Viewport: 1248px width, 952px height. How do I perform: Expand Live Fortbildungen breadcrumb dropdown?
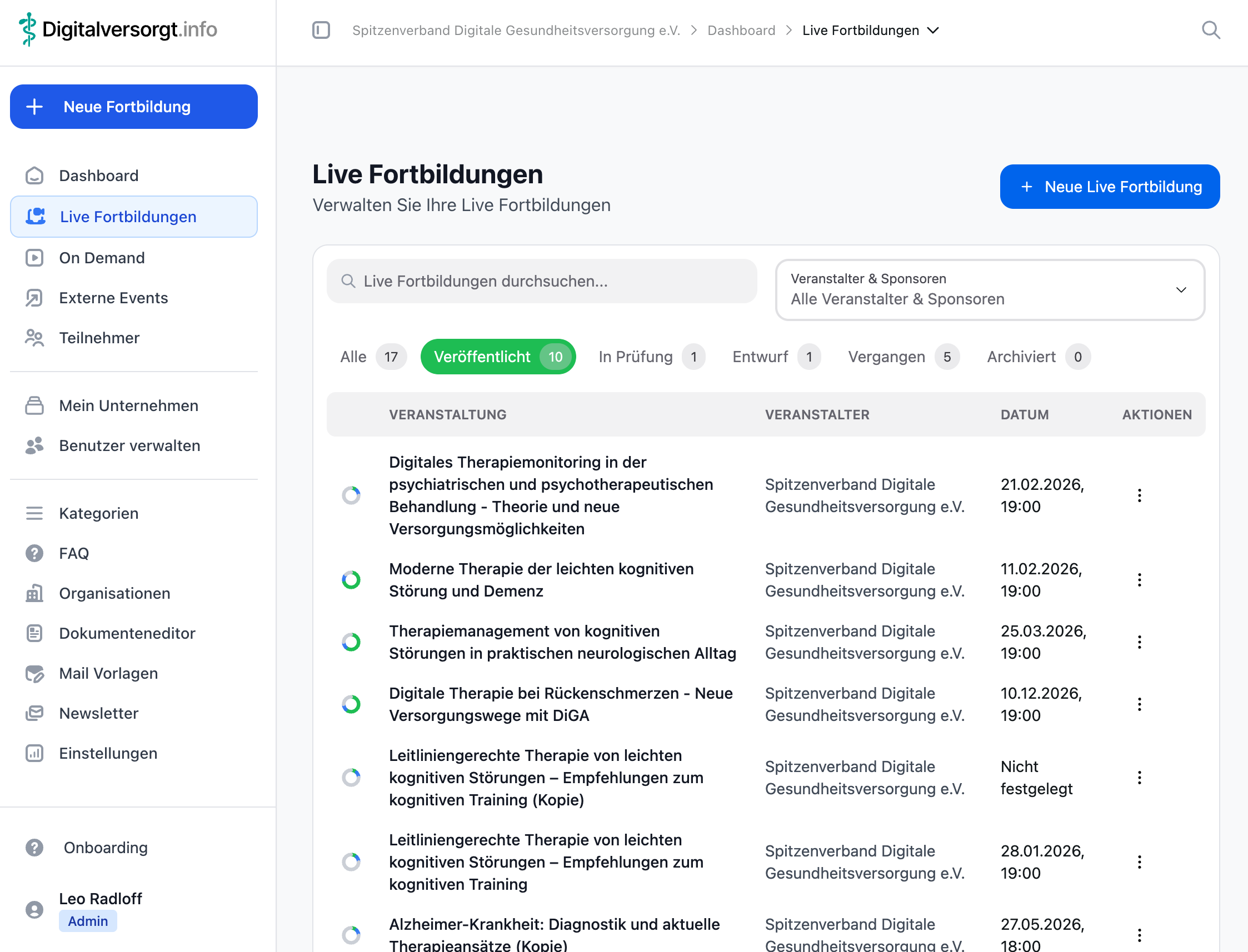932,31
